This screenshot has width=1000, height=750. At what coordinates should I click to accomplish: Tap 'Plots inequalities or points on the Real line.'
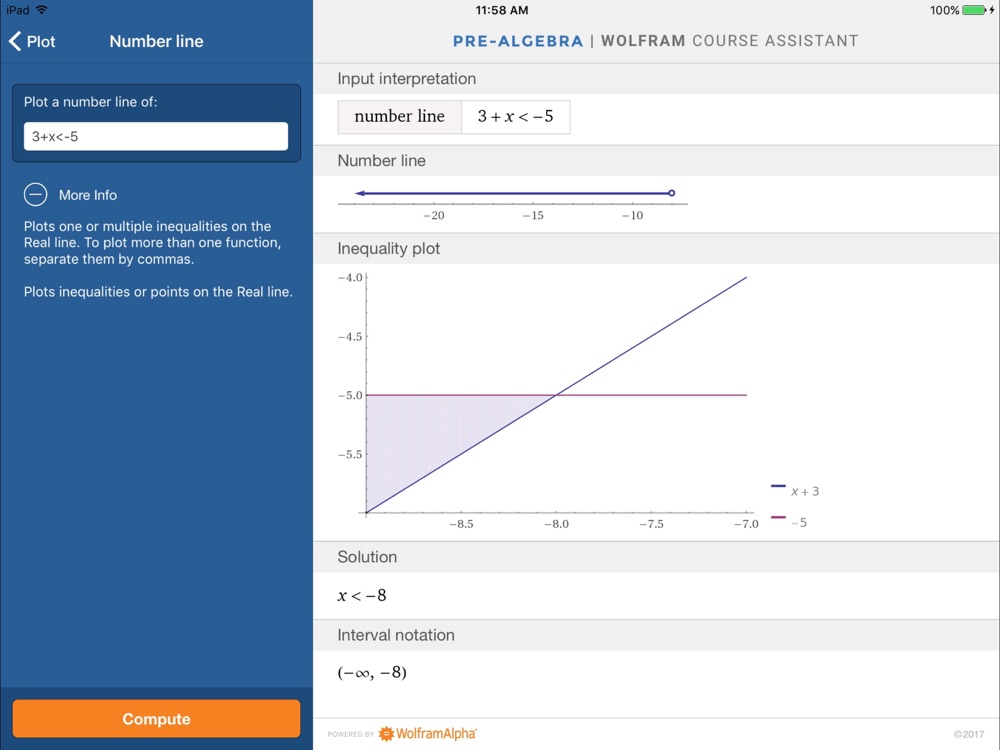point(158,292)
